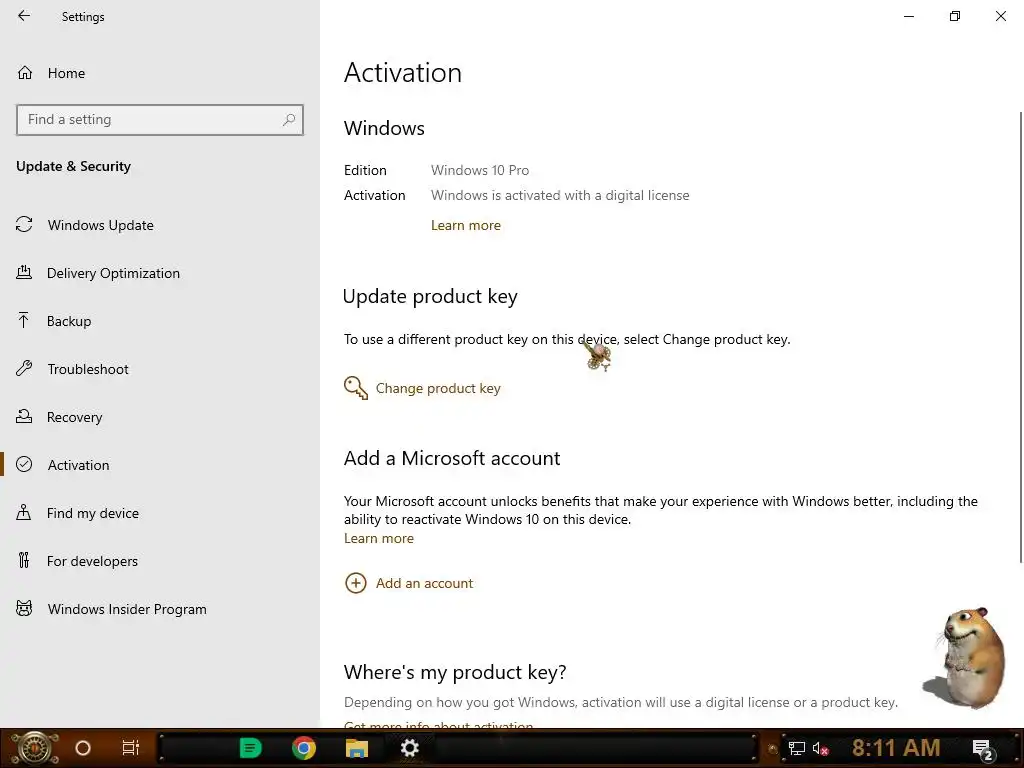Click the Where's my product key? heading
This screenshot has height=768, width=1024.
tap(455, 672)
